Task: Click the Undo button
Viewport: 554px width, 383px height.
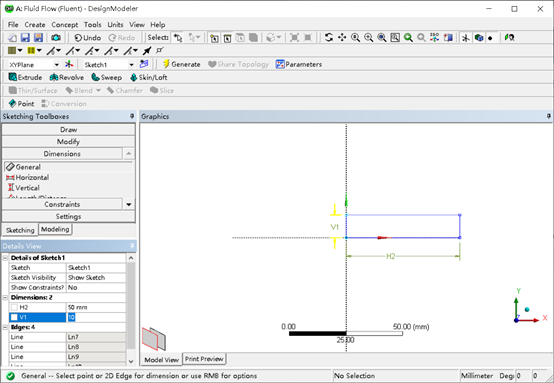Action: pos(88,37)
